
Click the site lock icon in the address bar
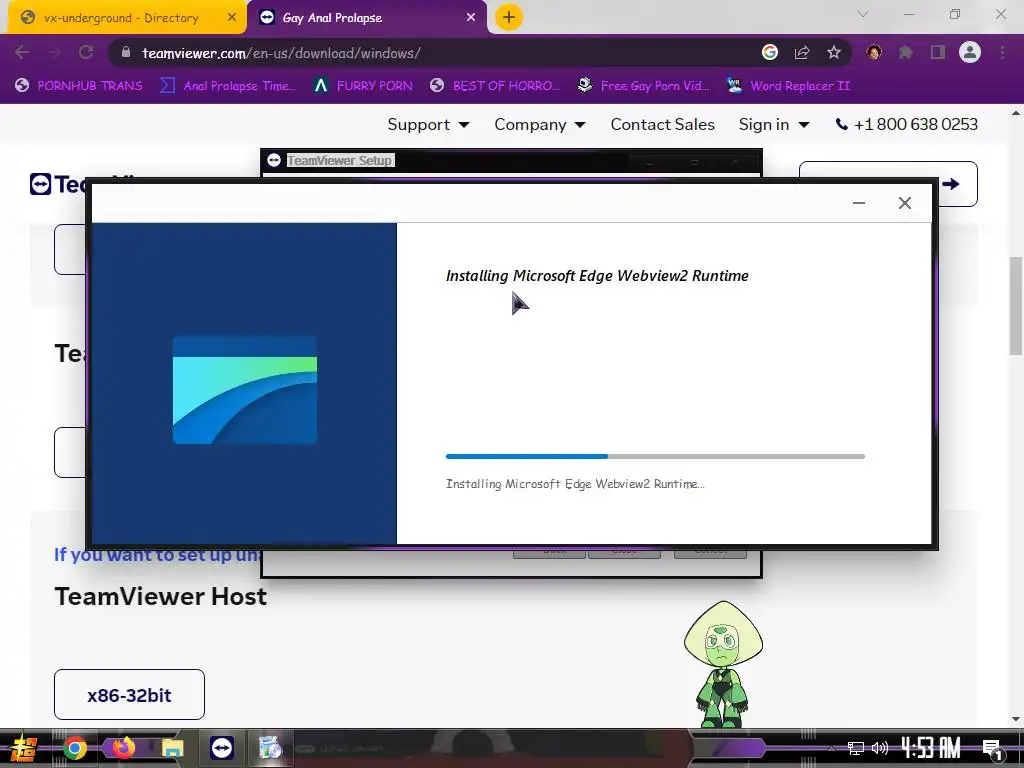(126, 52)
